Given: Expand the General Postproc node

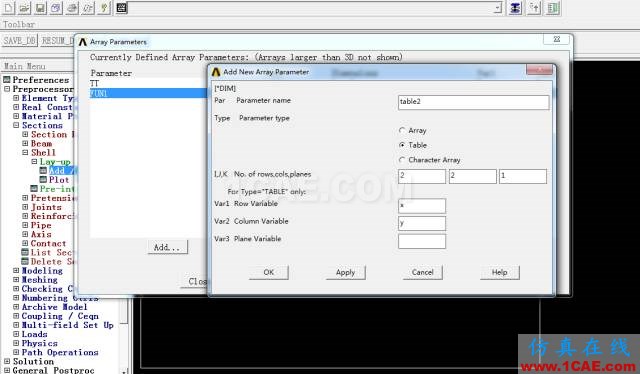Looking at the screenshot, I should (7, 370).
